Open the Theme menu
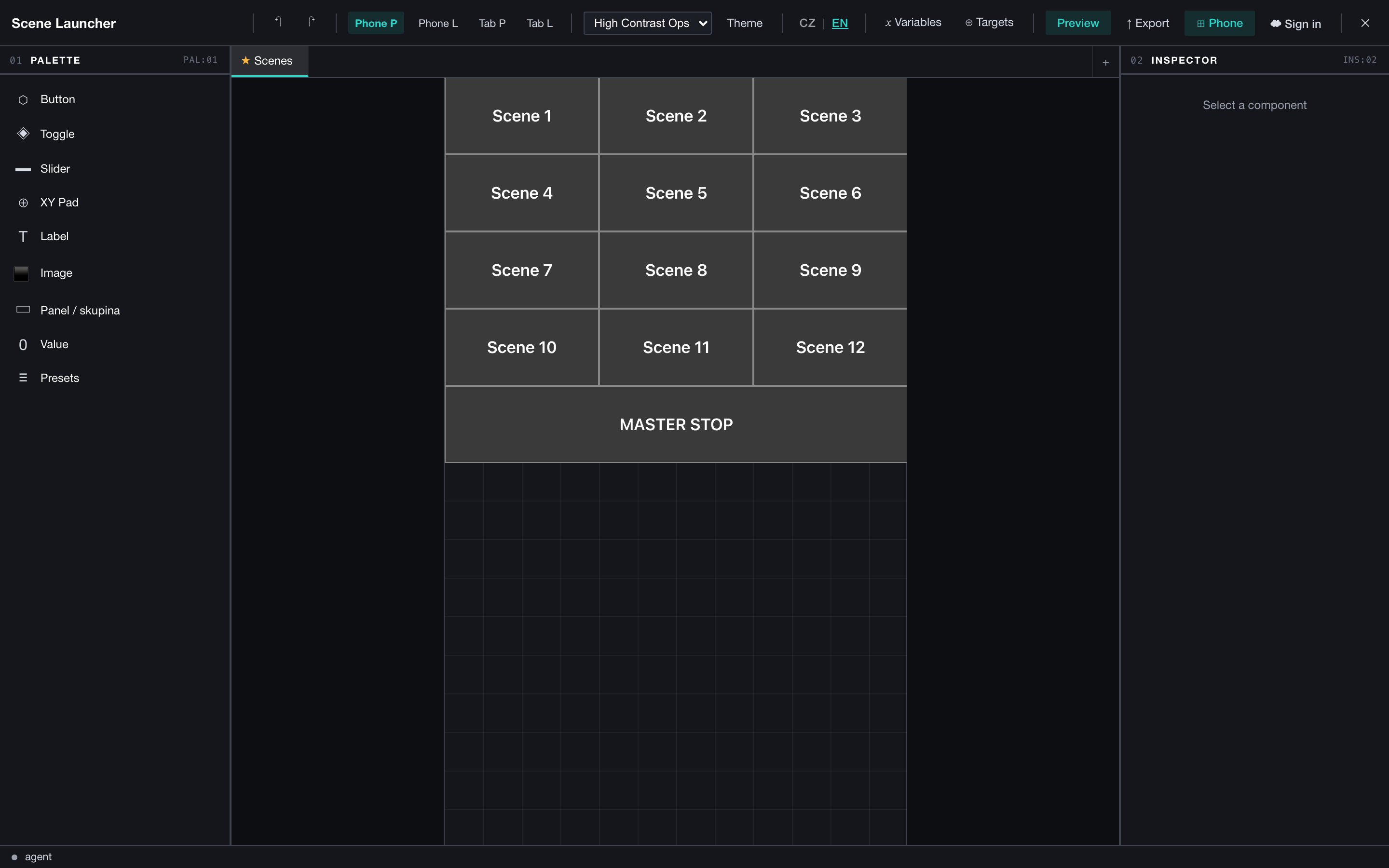This screenshot has height=868, width=1389. (745, 23)
